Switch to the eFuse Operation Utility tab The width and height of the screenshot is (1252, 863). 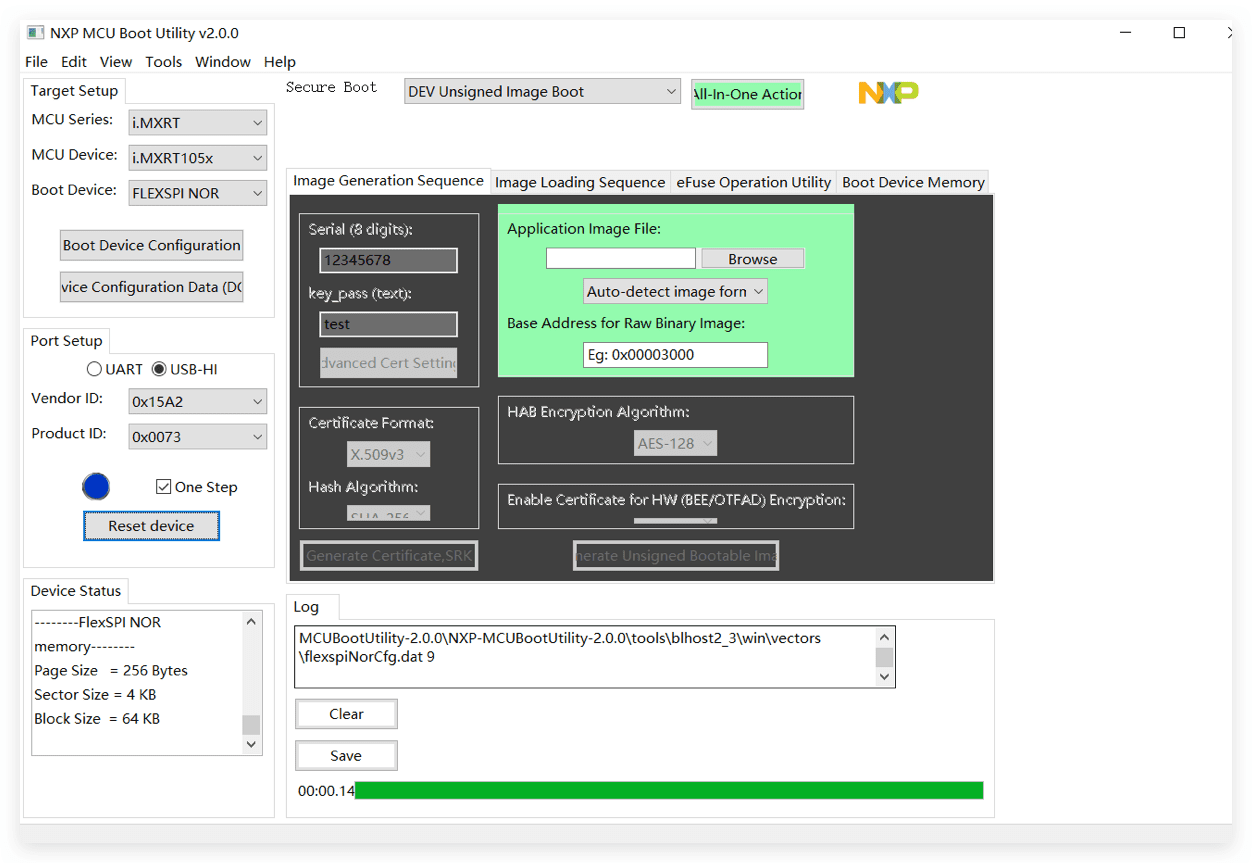point(753,182)
